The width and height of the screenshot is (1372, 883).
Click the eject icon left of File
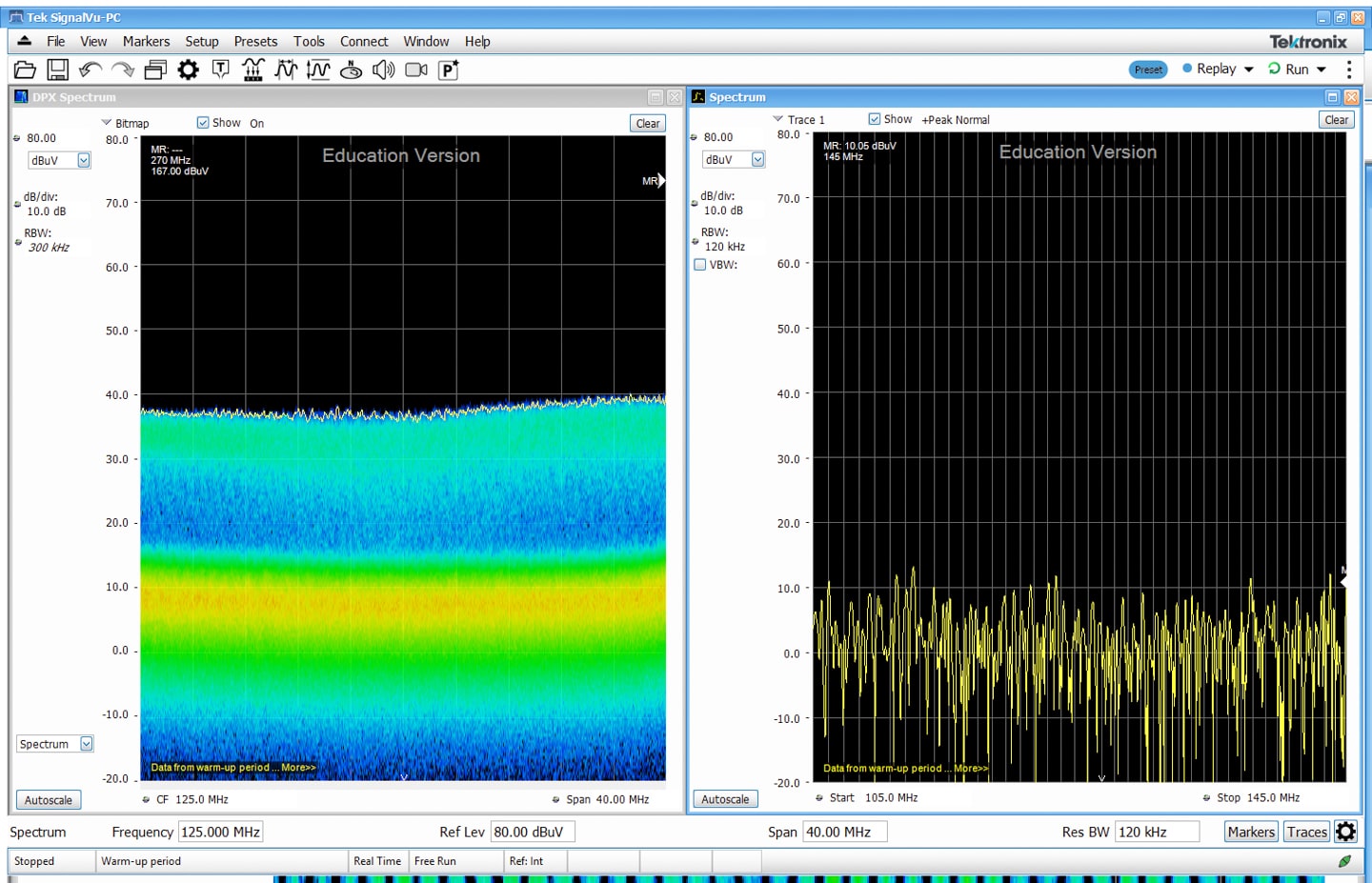coord(25,41)
